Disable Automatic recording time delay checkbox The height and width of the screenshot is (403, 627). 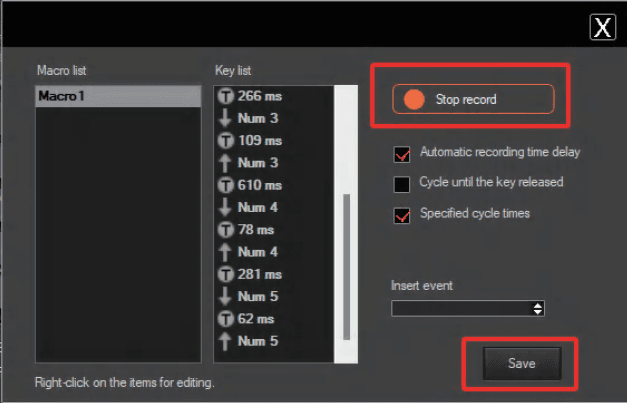pyautogui.click(x=402, y=154)
